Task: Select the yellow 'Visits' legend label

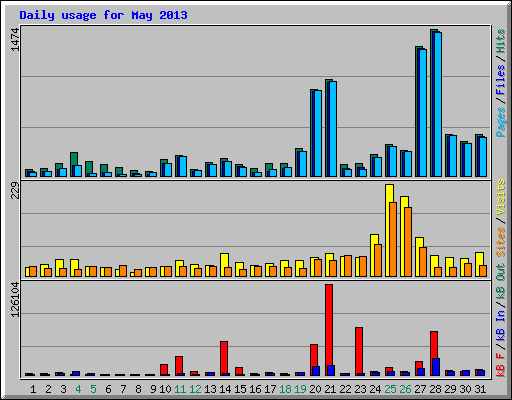Action: click(x=501, y=197)
